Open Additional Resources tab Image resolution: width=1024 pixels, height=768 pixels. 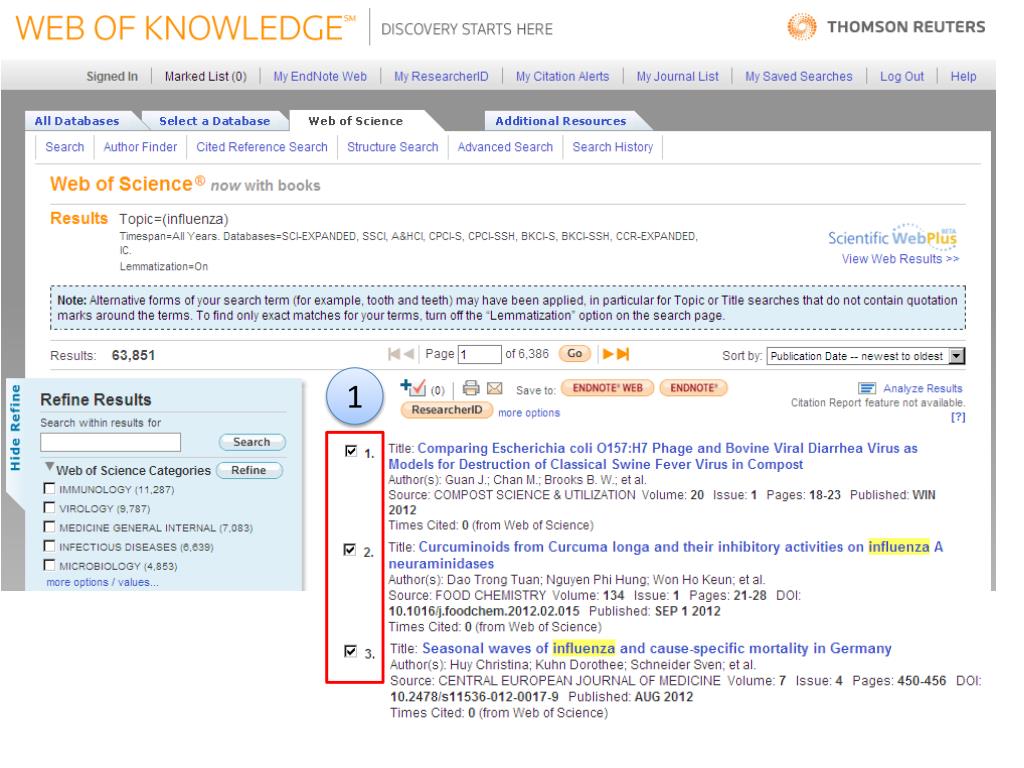(x=560, y=121)
